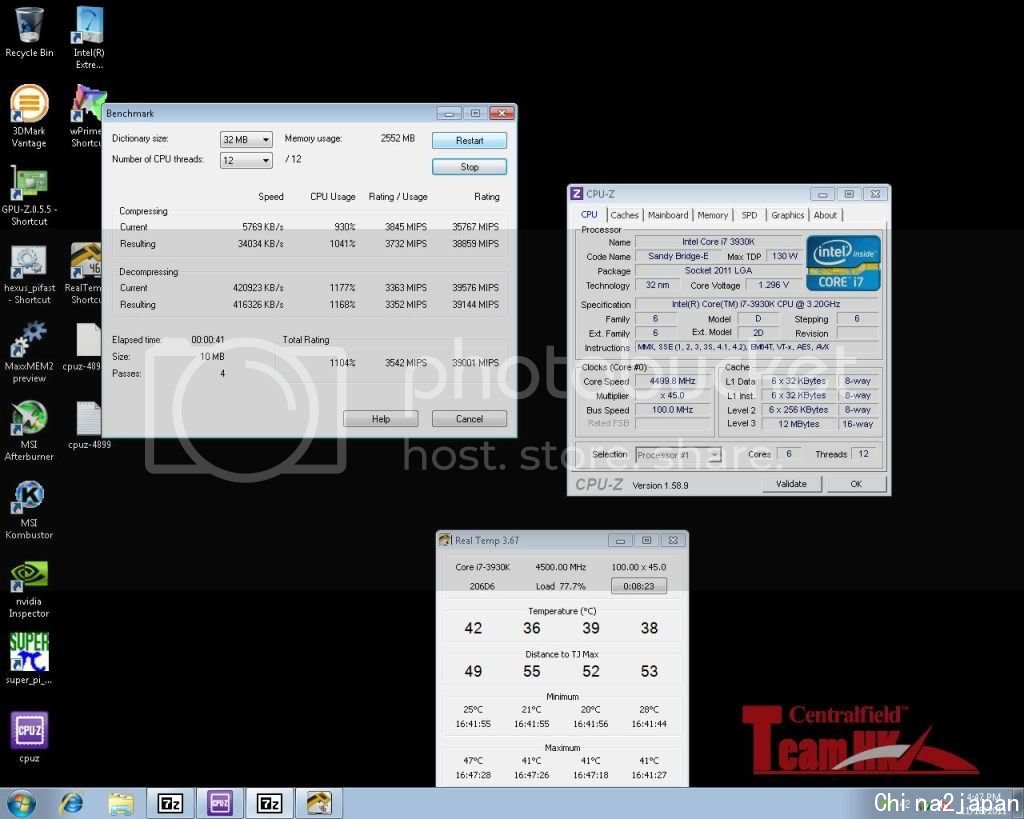Switch to SPD tab in CPU-Z
The width and height of the screenshot is (1024, 819).
[x=749, y=215]
